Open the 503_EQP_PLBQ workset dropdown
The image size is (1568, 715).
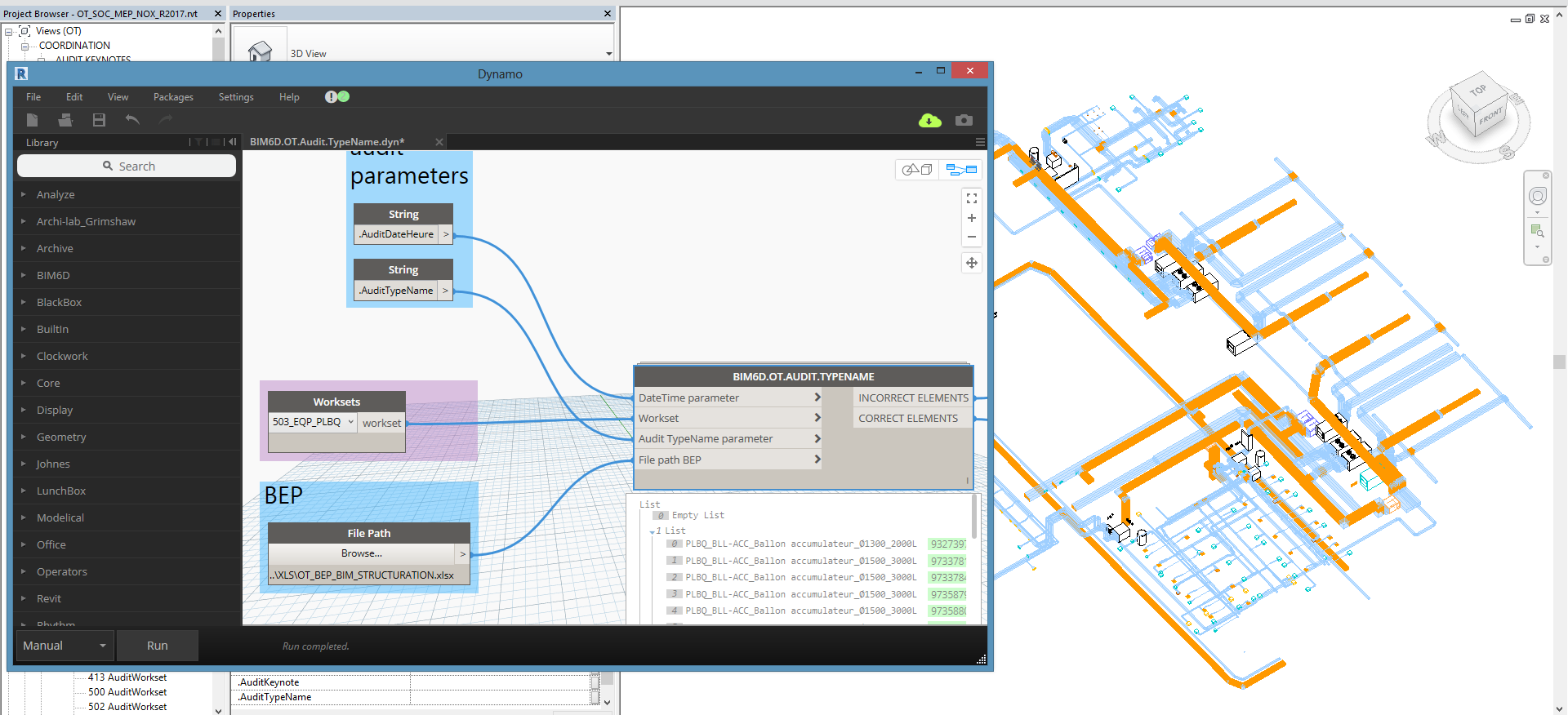(314, 422)
